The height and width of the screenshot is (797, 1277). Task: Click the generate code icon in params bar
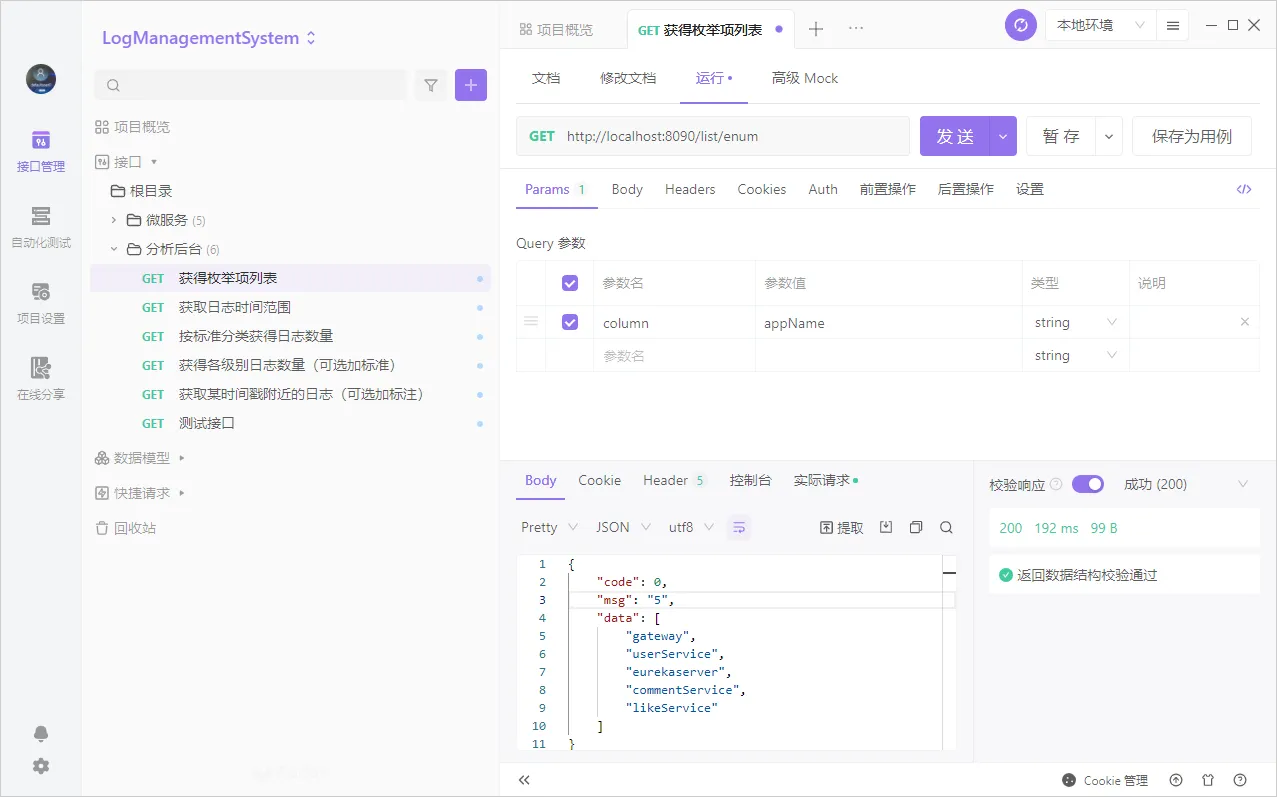tap(1244, 189)
